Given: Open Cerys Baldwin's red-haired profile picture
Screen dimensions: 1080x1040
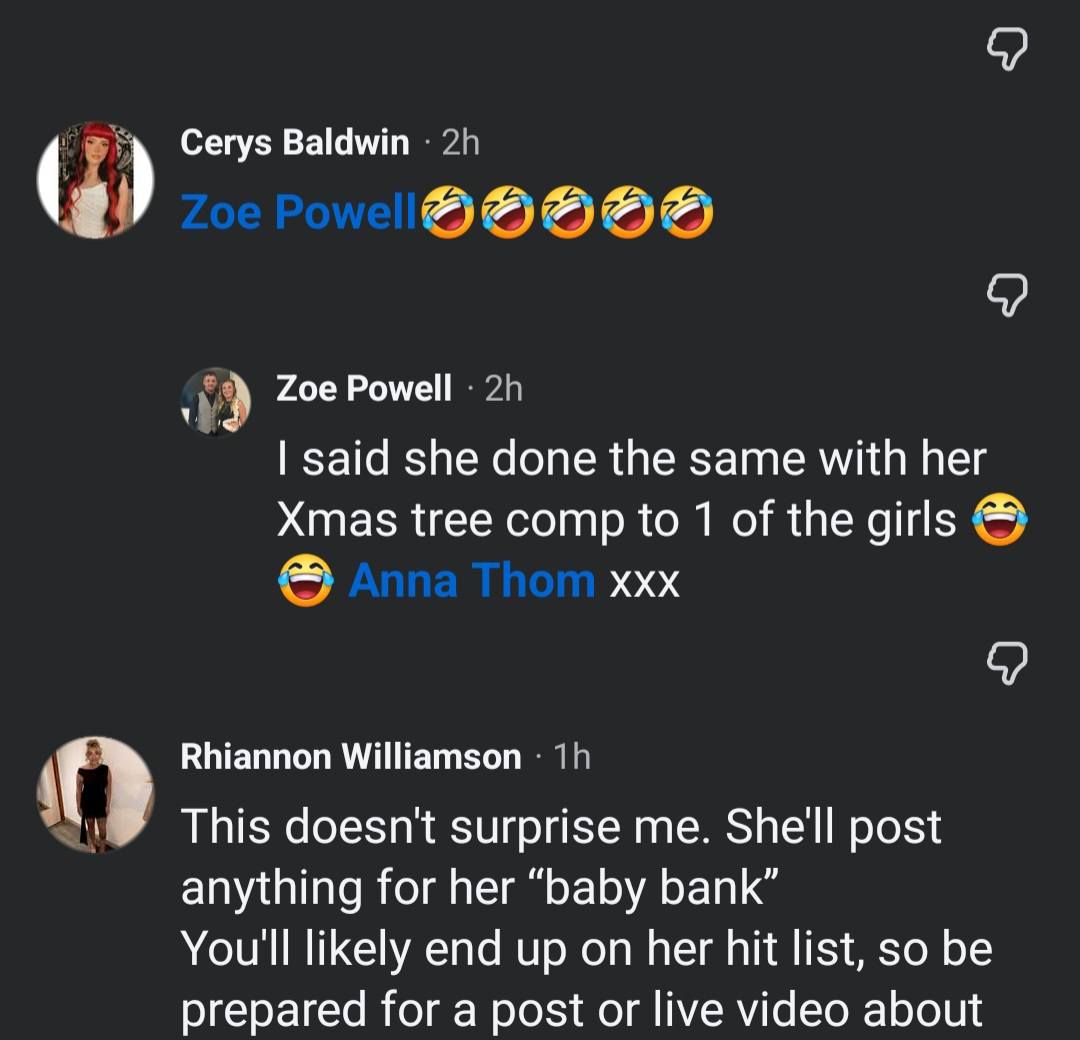Looking at the screenshot, I should (x=95, y=180).
